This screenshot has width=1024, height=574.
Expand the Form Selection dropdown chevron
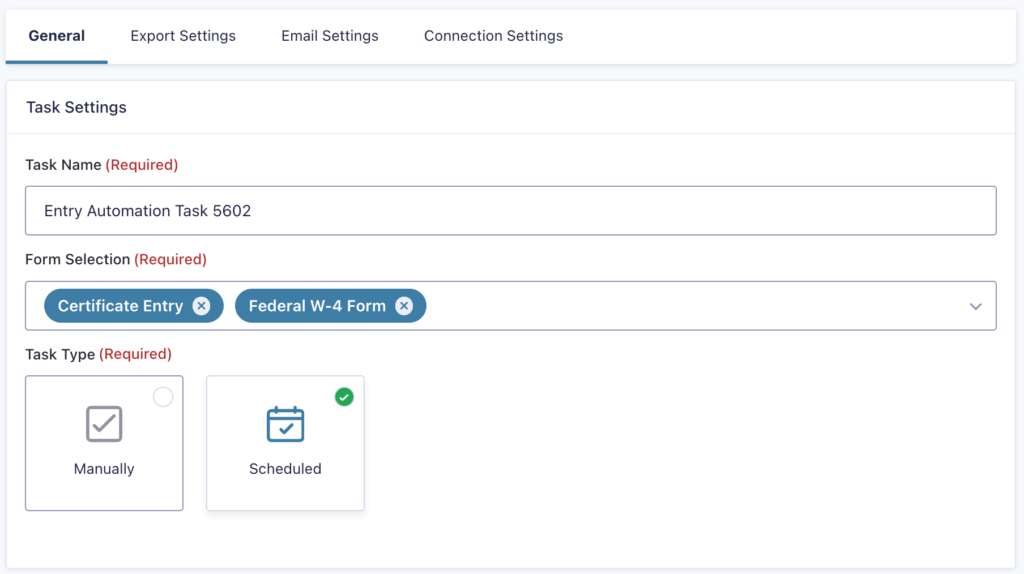pyautogui.click(x=976, y=306)
